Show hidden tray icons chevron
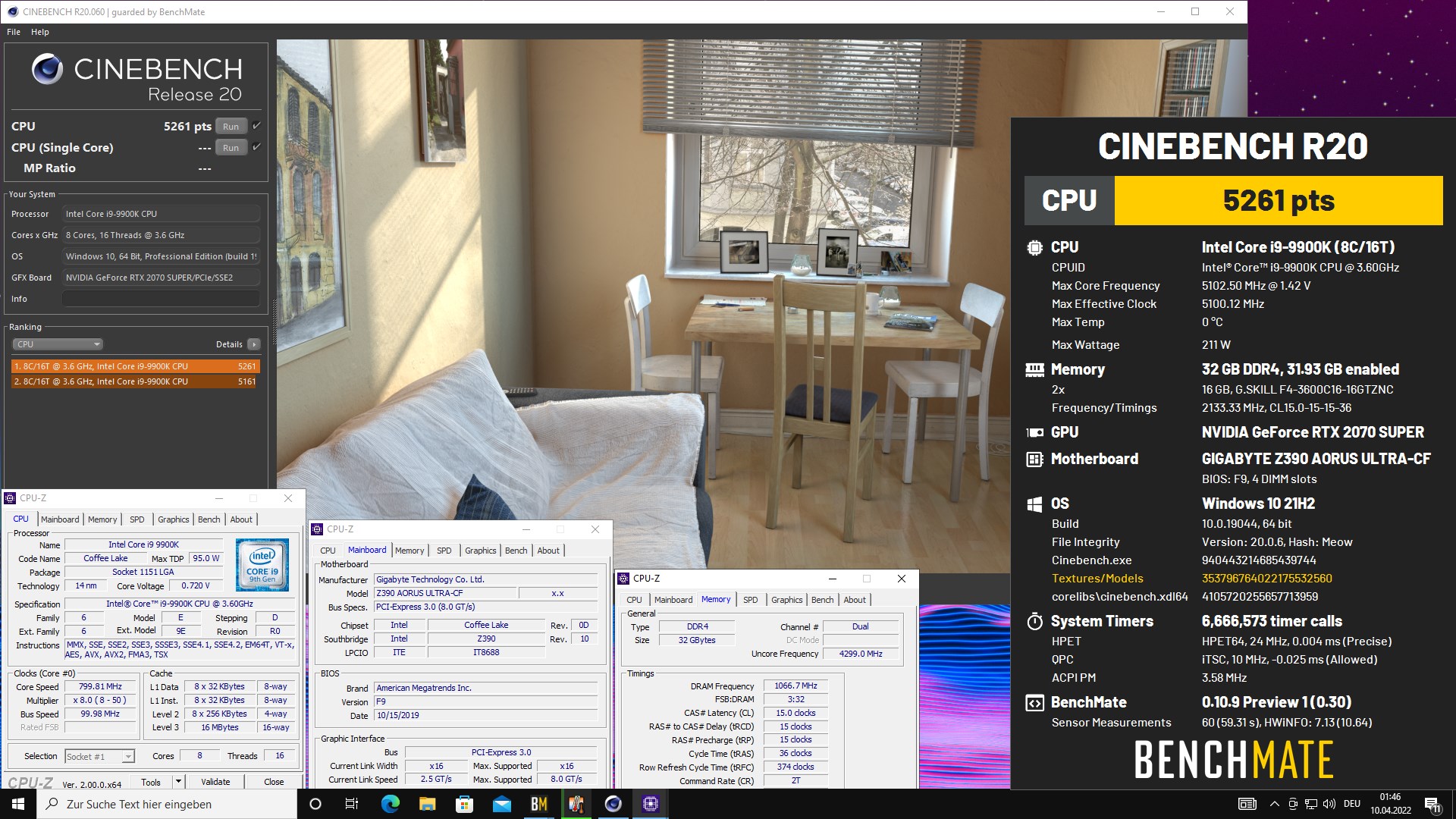The width and height of the screenshot is (1456, 819). click(x=1274, y=804)
